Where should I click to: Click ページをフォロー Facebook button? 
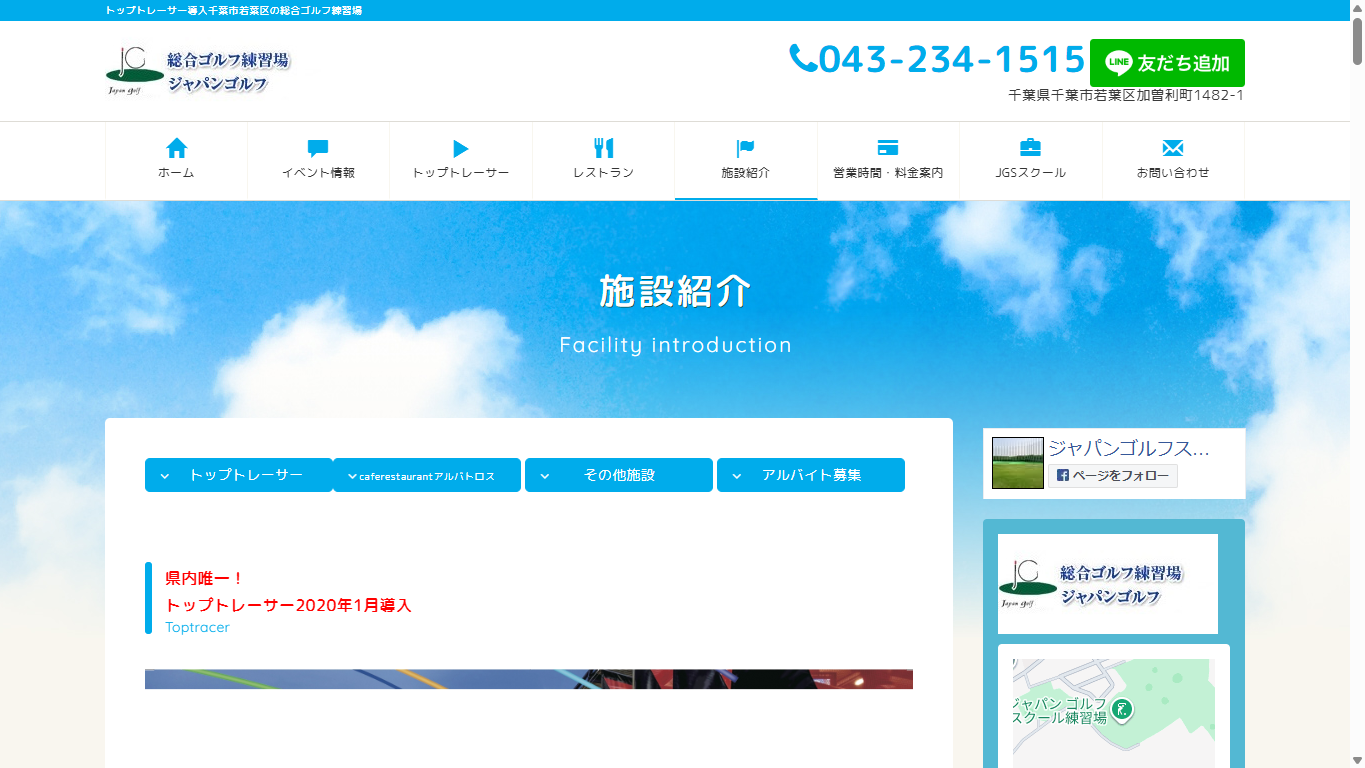(1113, 476)
